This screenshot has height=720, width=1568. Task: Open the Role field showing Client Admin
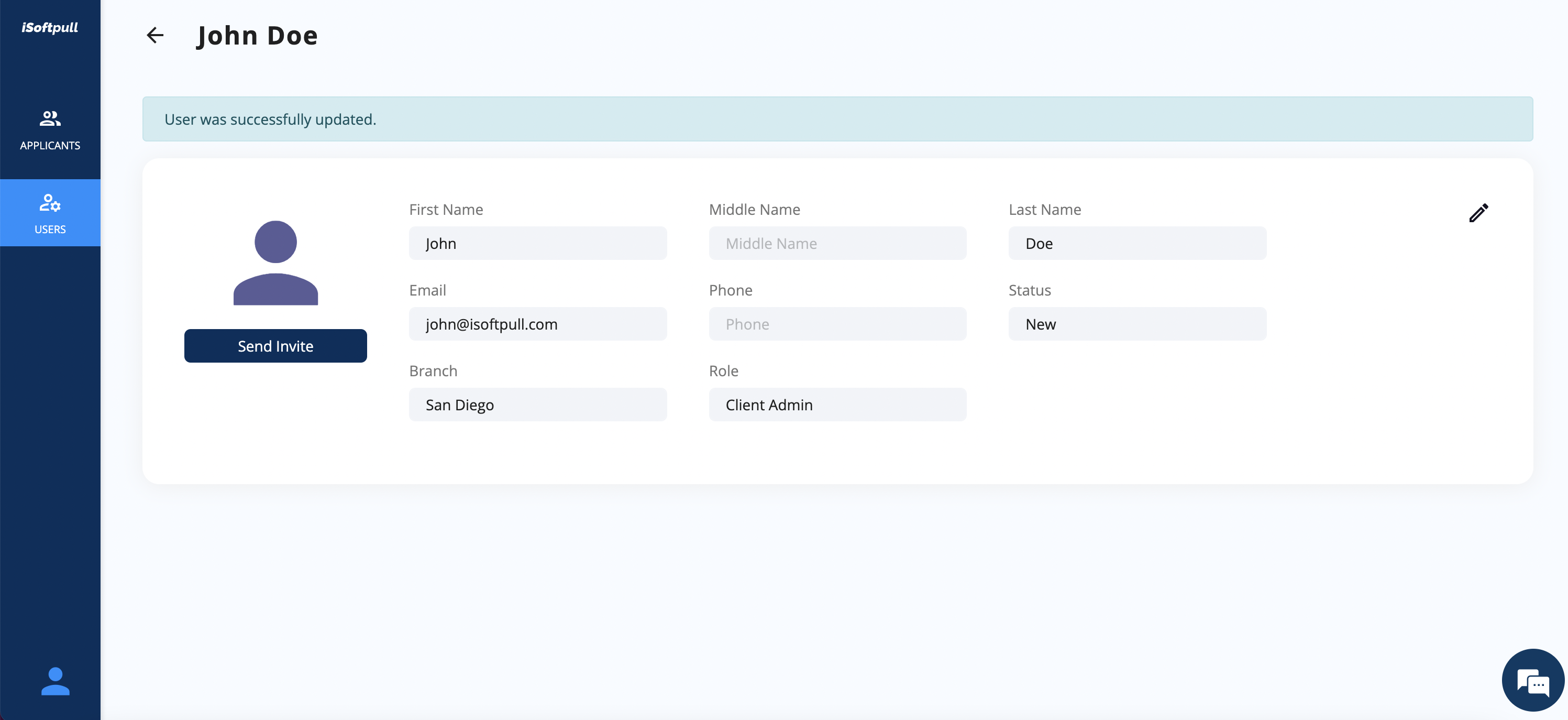pyautogui.click(x=837, y=404)
